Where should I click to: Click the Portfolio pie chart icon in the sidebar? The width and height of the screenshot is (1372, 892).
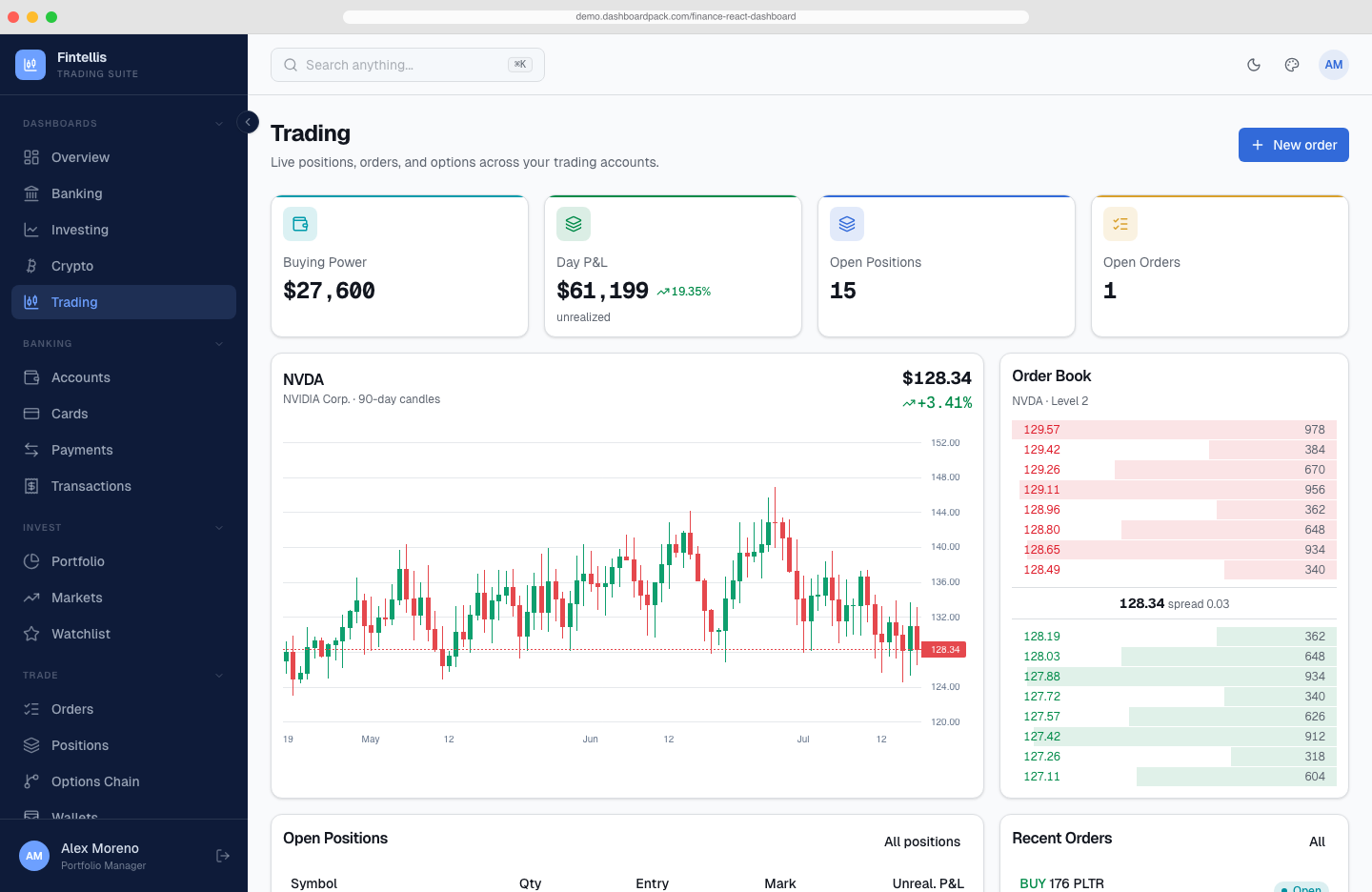coord(31,561)
